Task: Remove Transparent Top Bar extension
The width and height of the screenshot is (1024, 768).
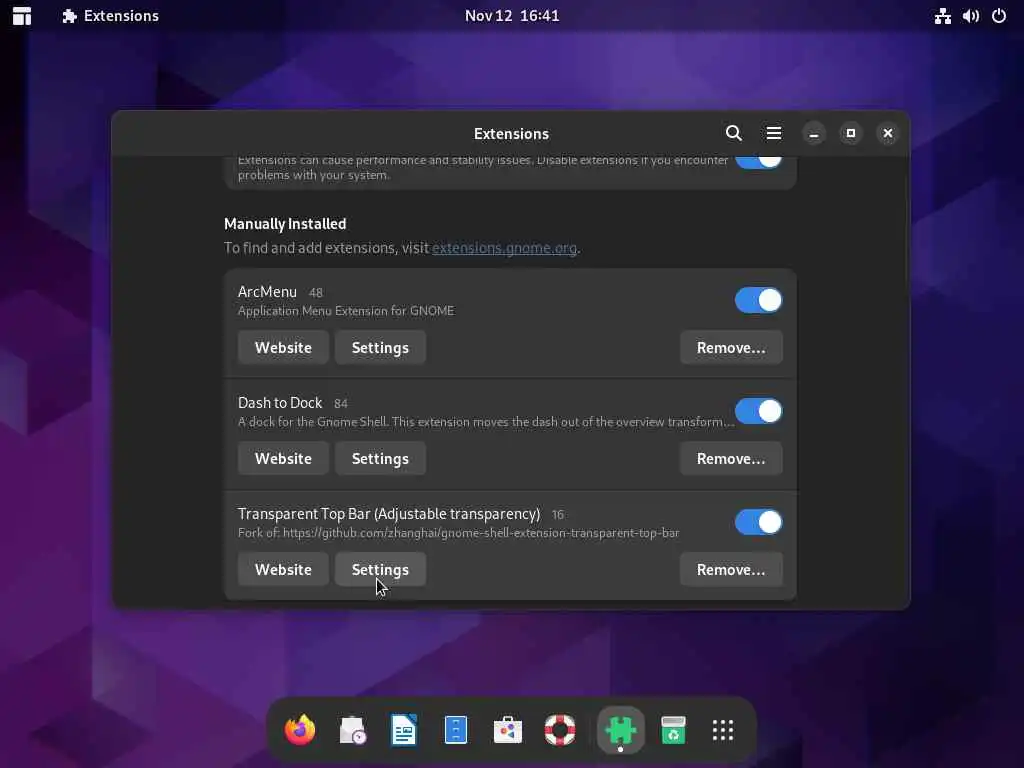Action: pyautogui.click(x=731, y=569)
